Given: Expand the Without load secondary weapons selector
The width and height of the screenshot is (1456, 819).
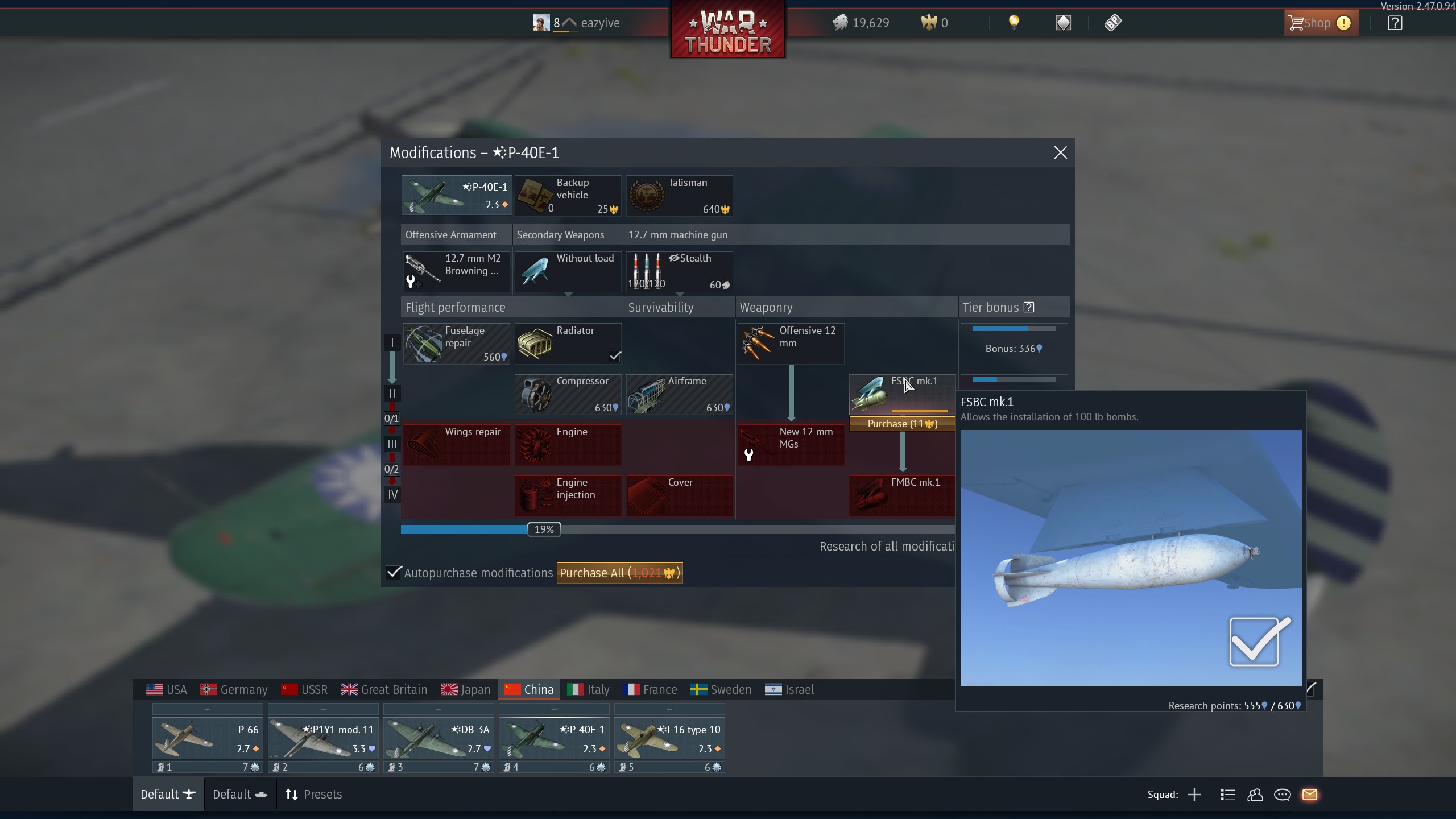Looking at the screenshot, I should click(568, 271).
